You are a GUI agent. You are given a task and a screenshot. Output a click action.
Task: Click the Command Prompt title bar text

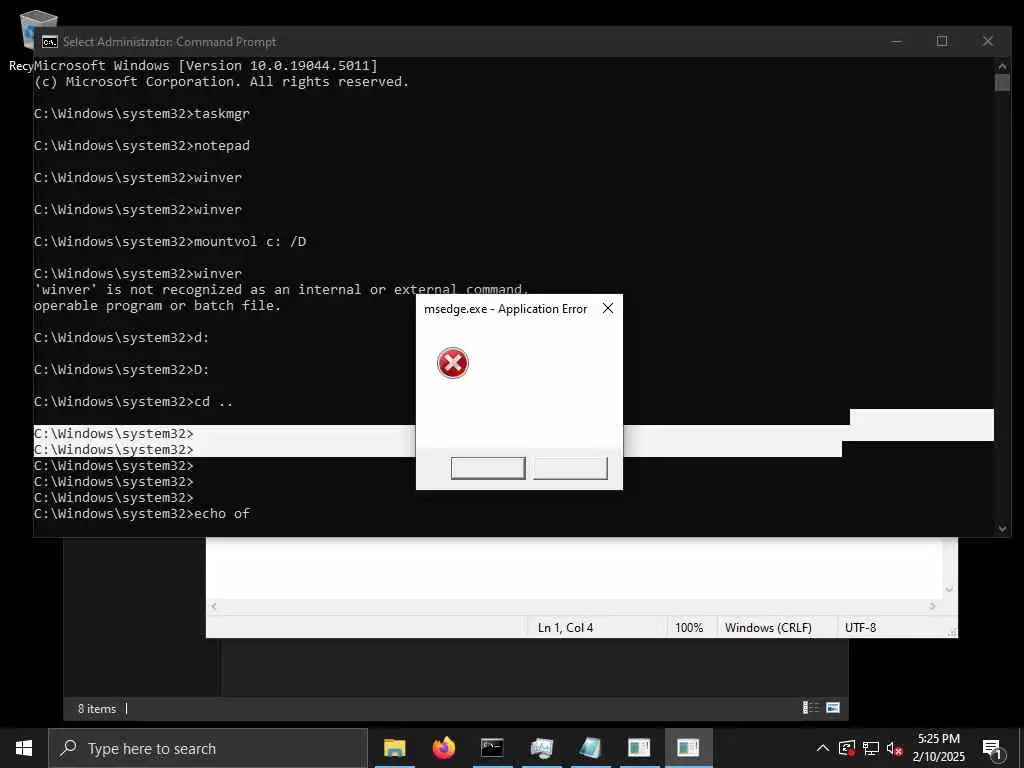169,42
